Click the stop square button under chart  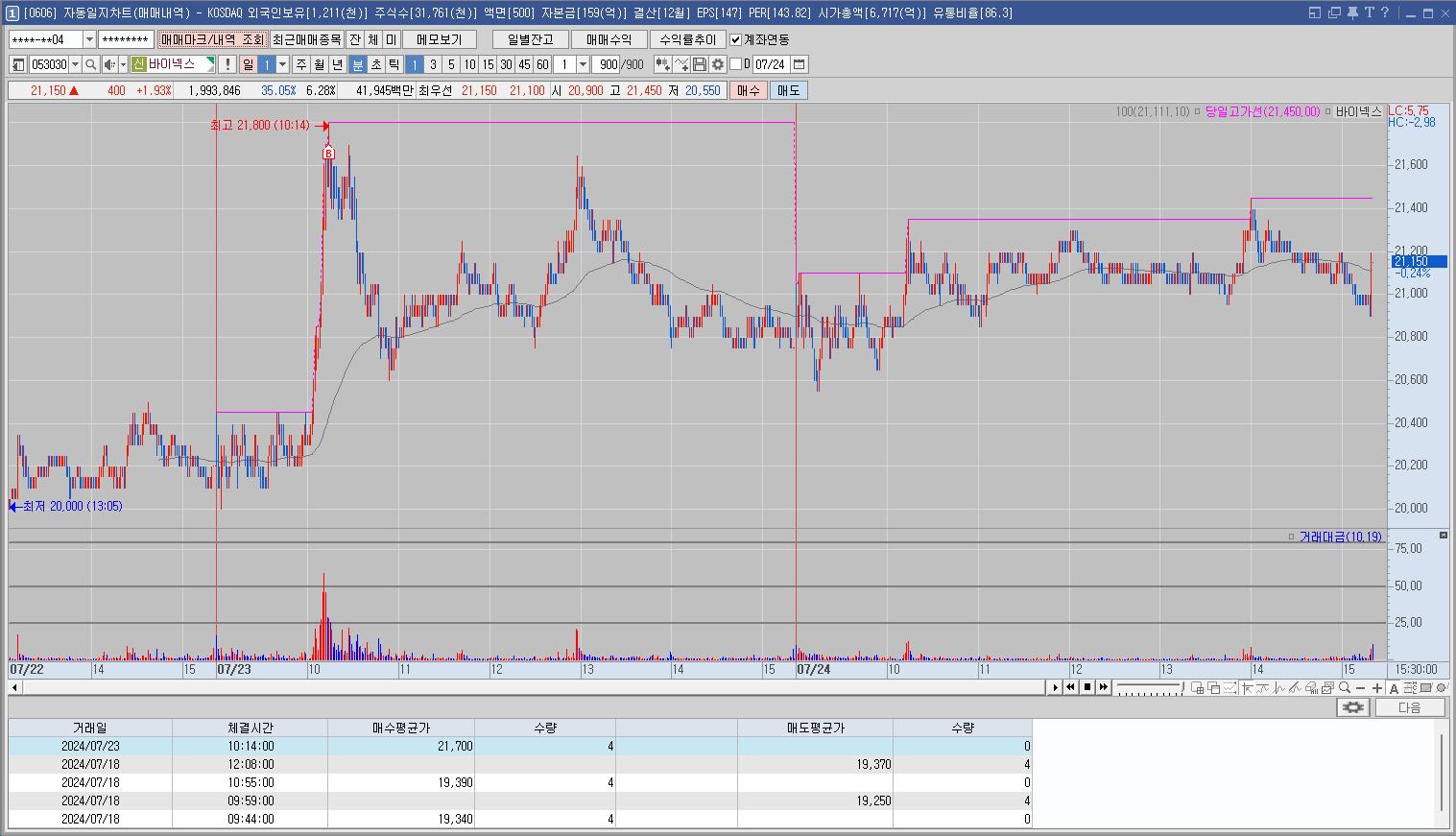(1087, 687)
